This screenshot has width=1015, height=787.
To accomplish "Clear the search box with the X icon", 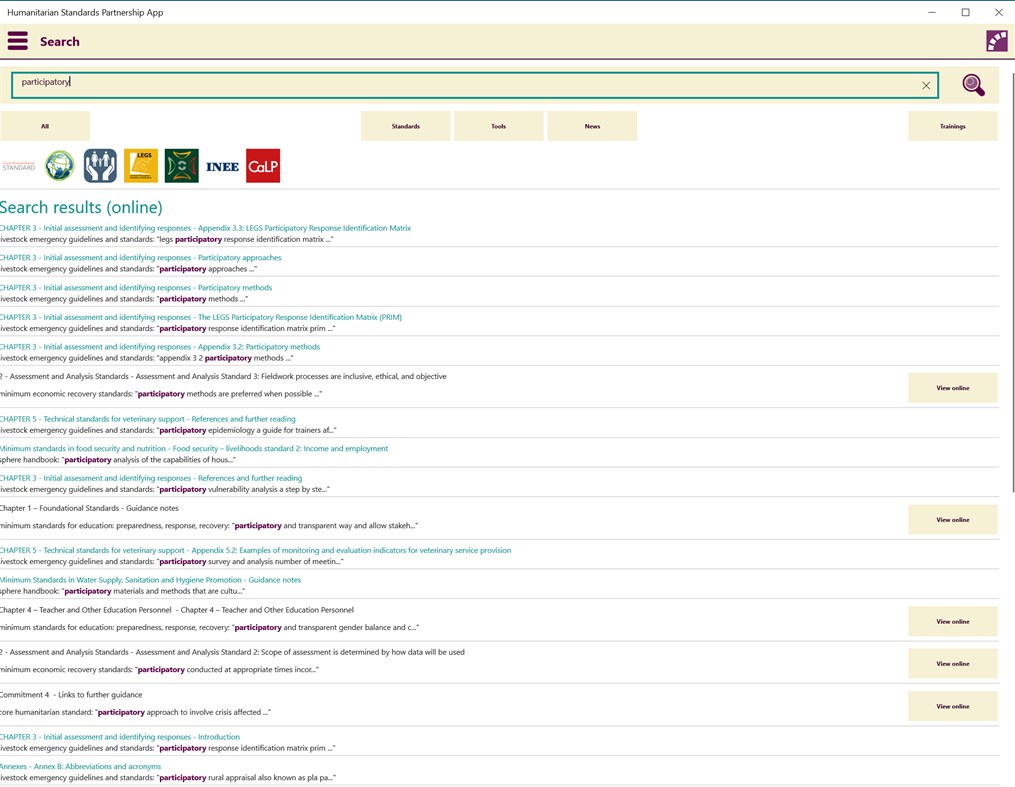I will coord(925,85).
